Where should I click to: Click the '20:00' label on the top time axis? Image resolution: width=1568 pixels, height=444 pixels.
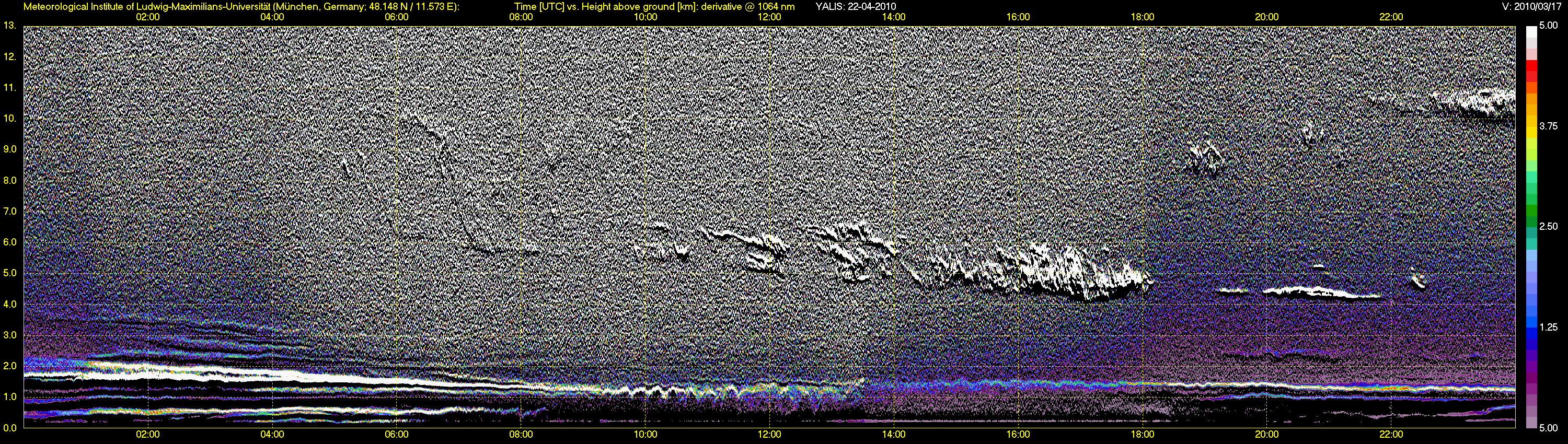click(x=1267, y=17)
